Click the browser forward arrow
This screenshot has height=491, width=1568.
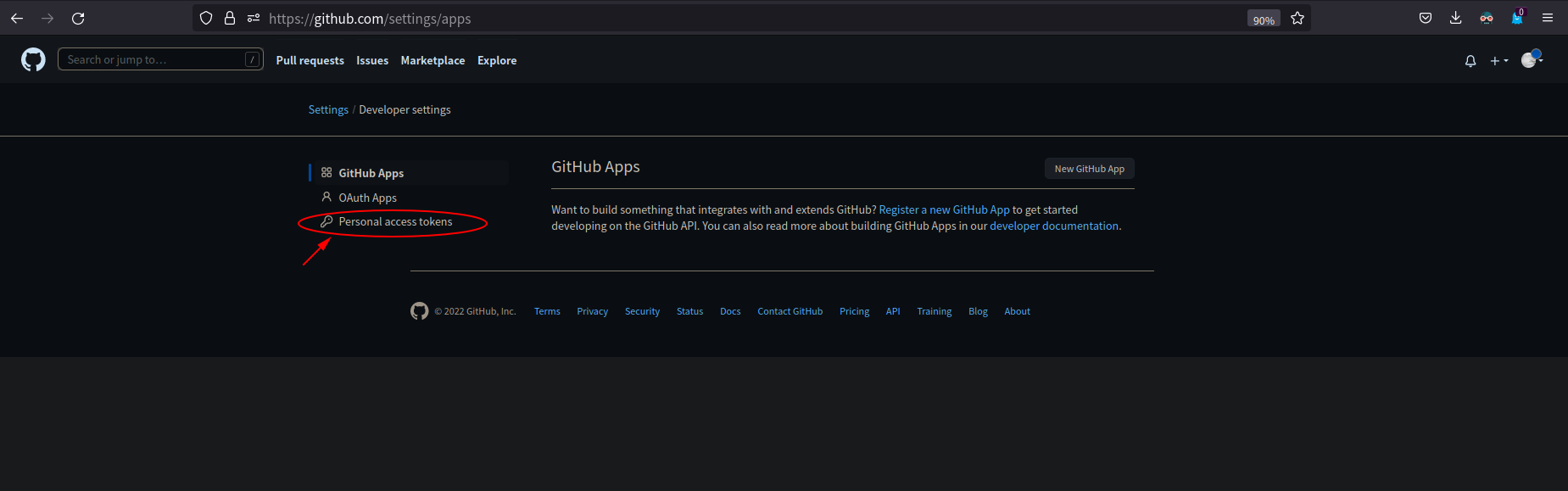pos(47,18)
